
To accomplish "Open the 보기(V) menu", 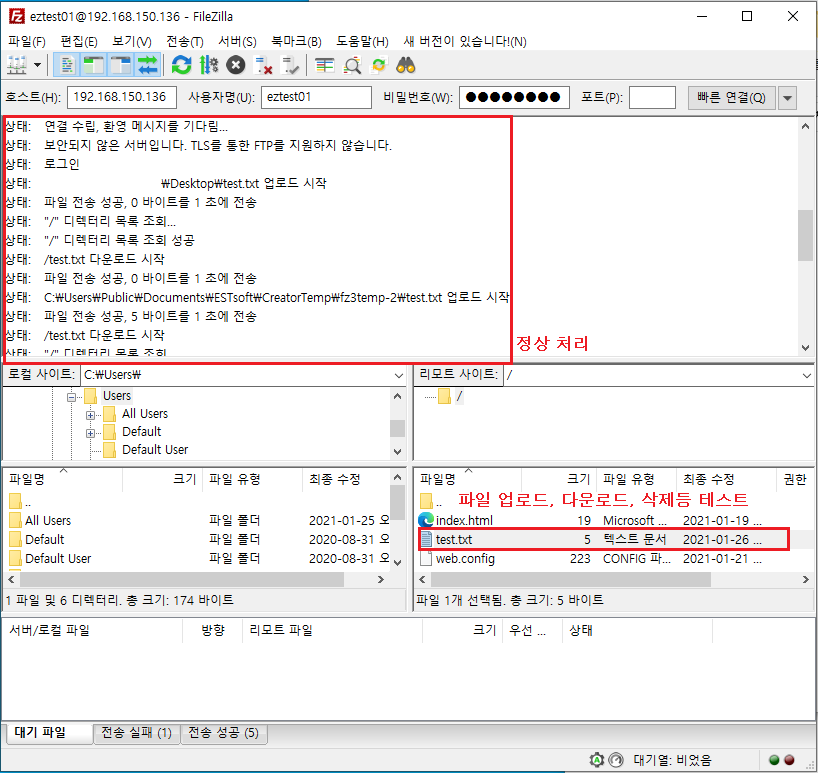I will click(x=131, y=42).
